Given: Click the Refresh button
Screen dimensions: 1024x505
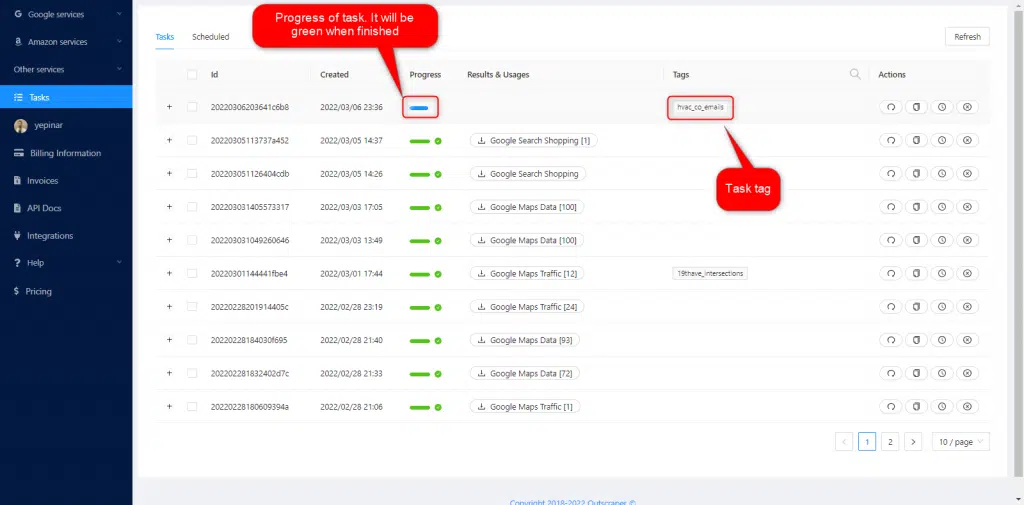Looking at the screenshot, I should pyautogui.click(x=967, y=37).
